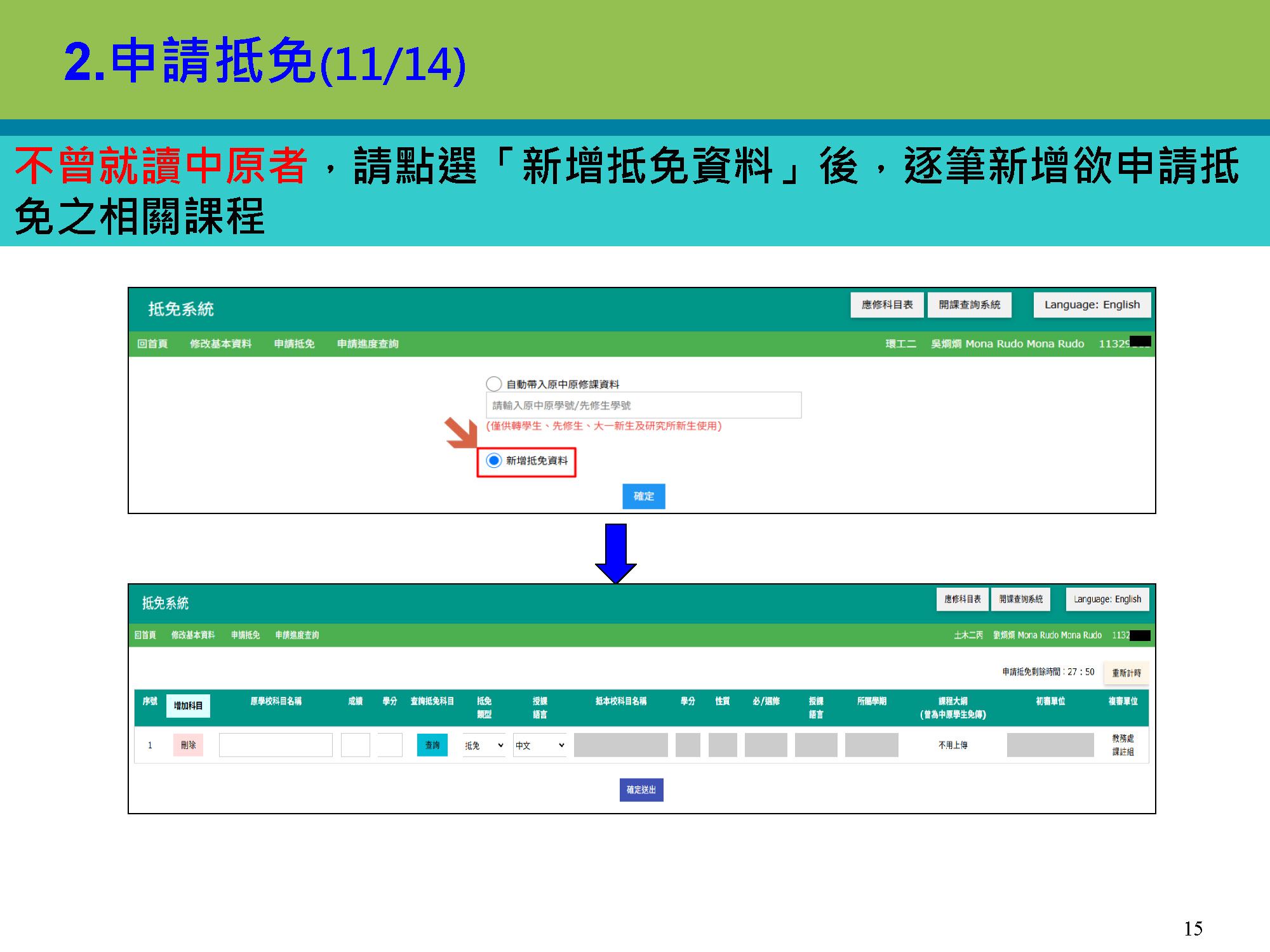The image size is (1270, 952).
Task: Go to 回首頁 in the lower panel menu
Action: 145,635
